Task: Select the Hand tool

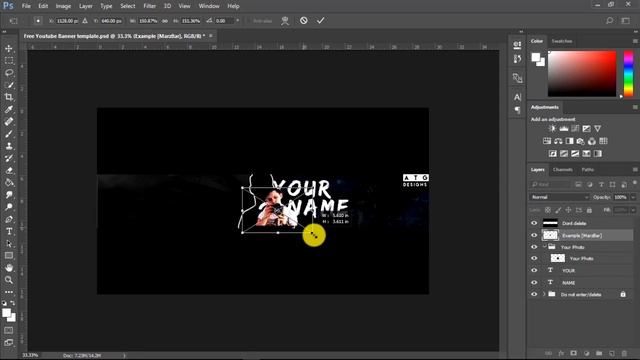Action: point(9,268)
